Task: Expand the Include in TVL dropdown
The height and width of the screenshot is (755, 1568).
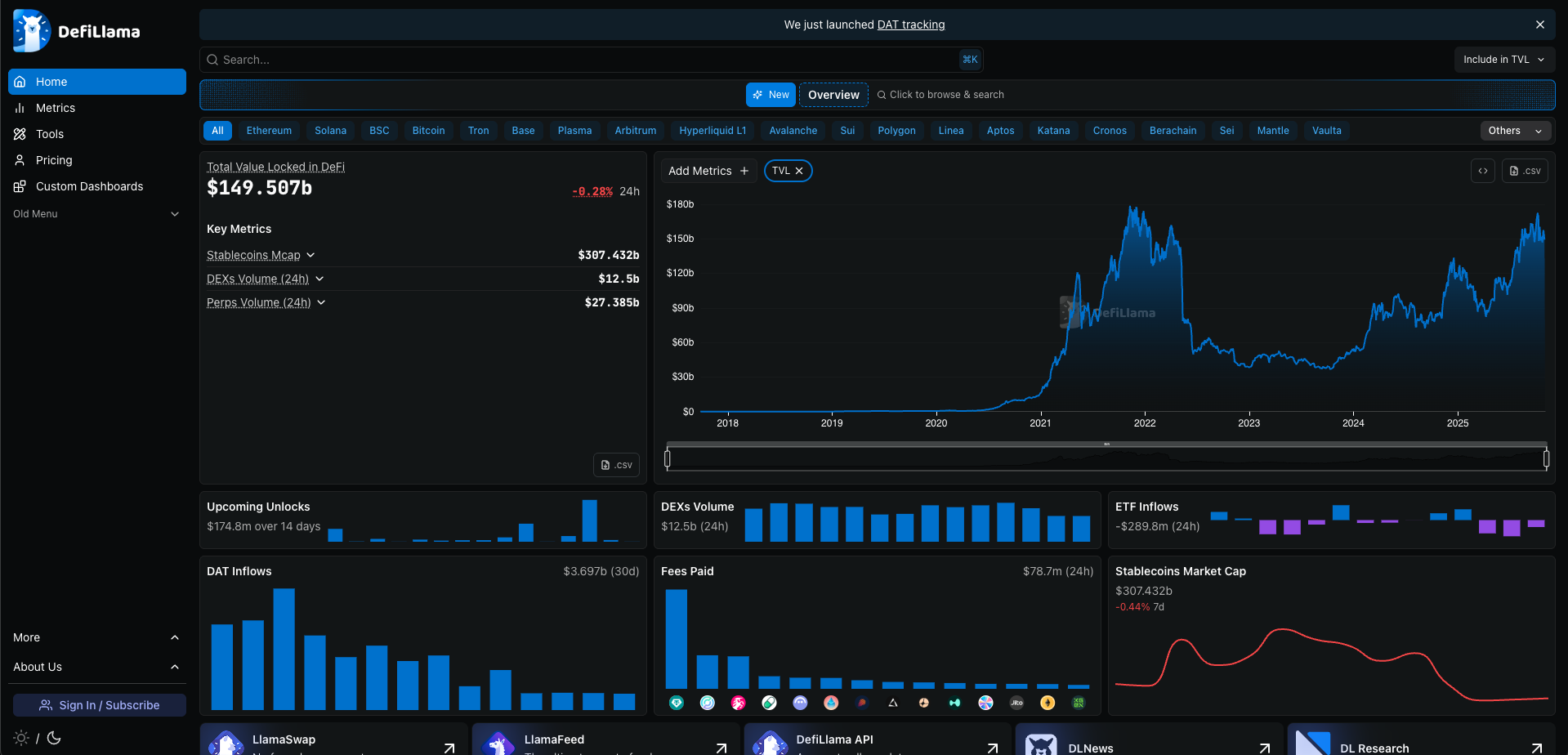Action: coord(1504,60)
